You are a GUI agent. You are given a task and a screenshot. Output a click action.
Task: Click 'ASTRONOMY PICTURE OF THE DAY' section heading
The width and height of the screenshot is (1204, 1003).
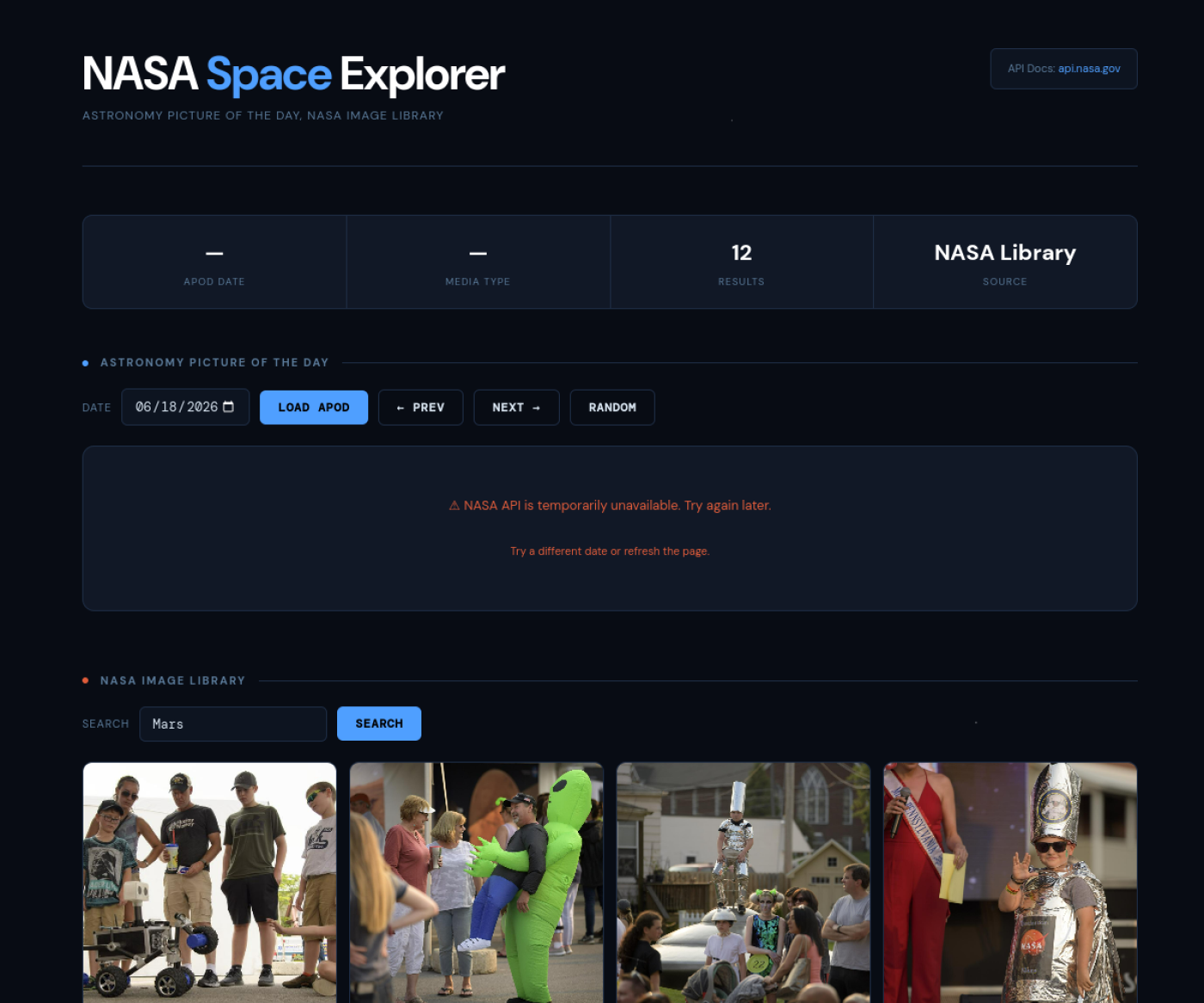tap(214, 363)
